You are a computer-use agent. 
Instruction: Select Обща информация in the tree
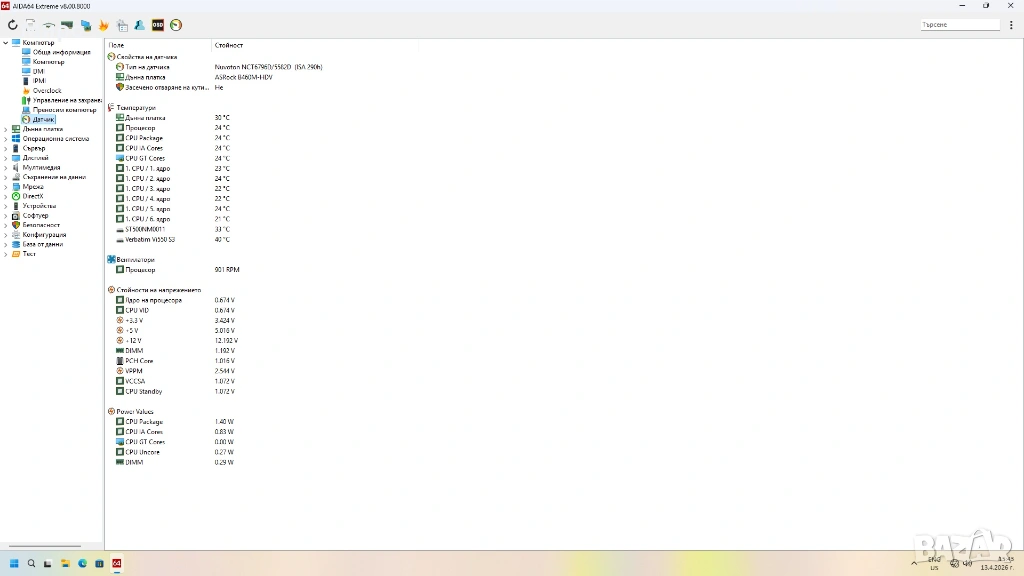click(61, 52)
